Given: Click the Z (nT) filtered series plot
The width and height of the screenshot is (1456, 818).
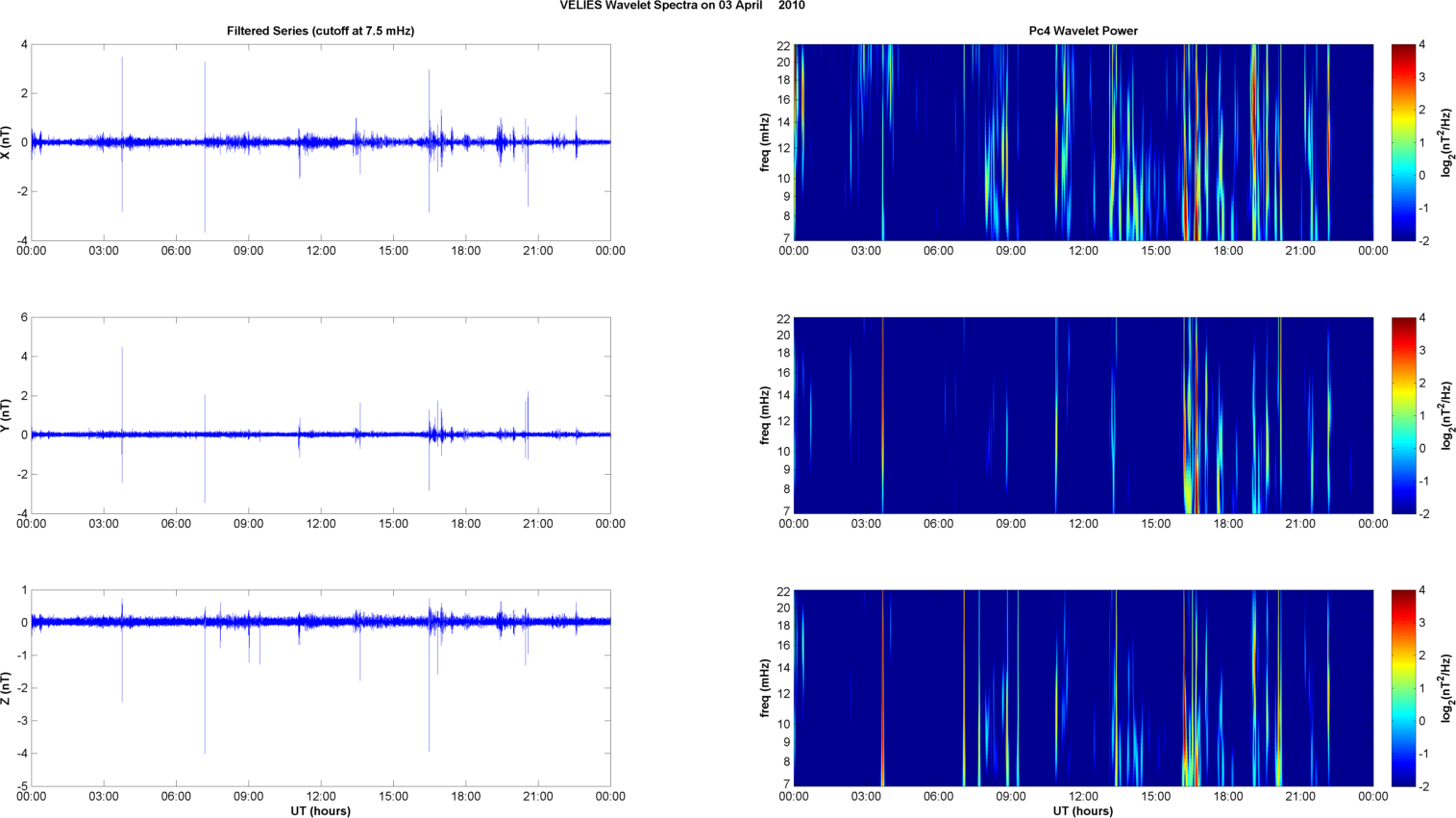Looking at the screenshot, I should [321, 688].
